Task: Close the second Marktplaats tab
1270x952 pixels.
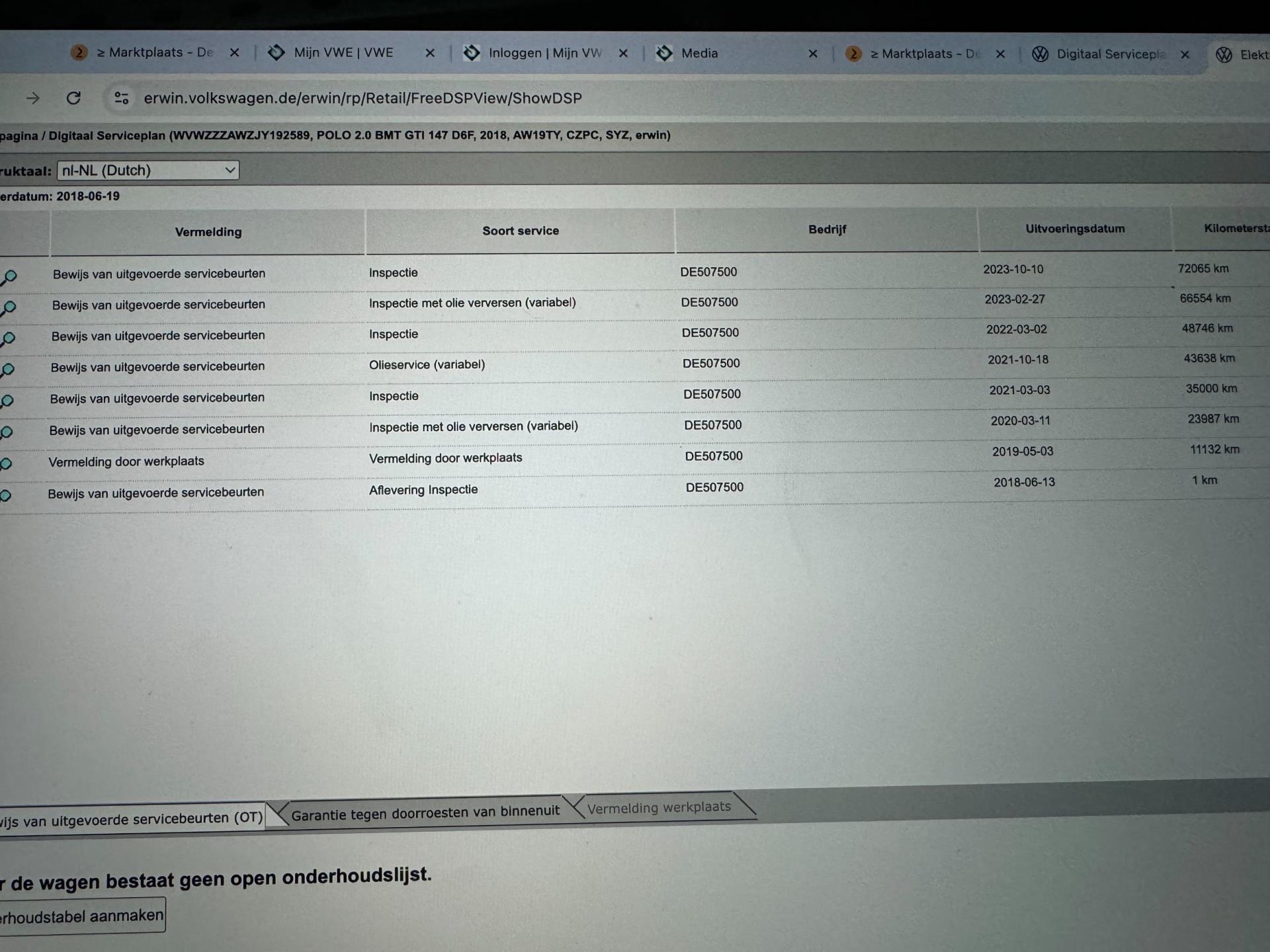Action: click(1000, 54)
